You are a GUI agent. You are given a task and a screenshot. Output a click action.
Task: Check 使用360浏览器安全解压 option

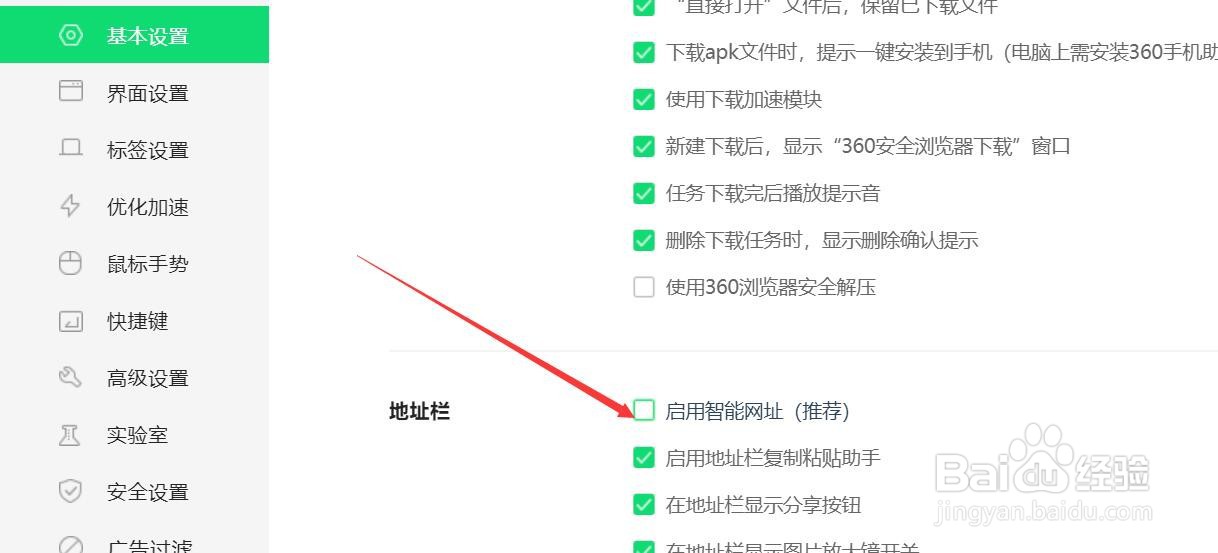pyautogui.click(x=644, y=287)
